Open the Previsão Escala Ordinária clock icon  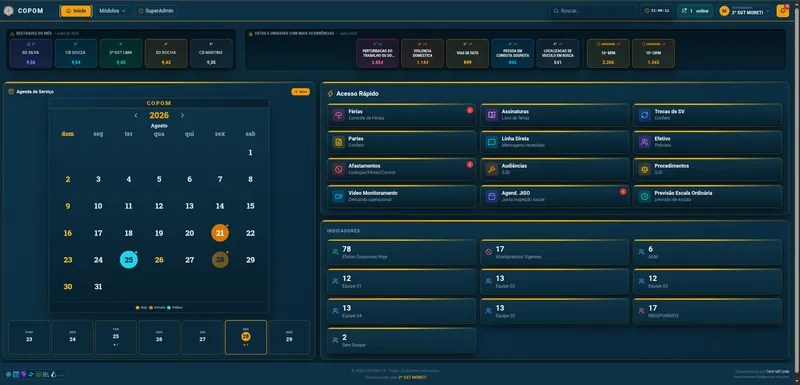tap(644, 196)
